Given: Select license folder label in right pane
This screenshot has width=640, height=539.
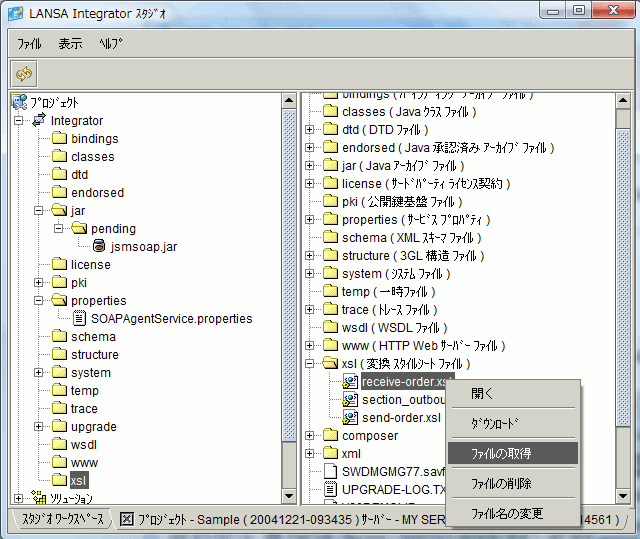Looking at the screenshot, I should (x=426, y=184).
